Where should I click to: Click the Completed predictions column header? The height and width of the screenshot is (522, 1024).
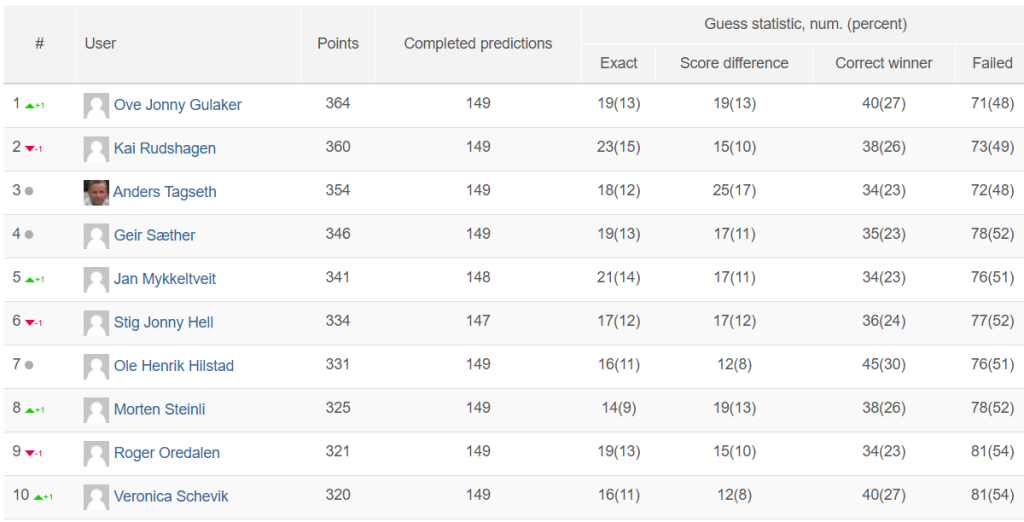478,44
